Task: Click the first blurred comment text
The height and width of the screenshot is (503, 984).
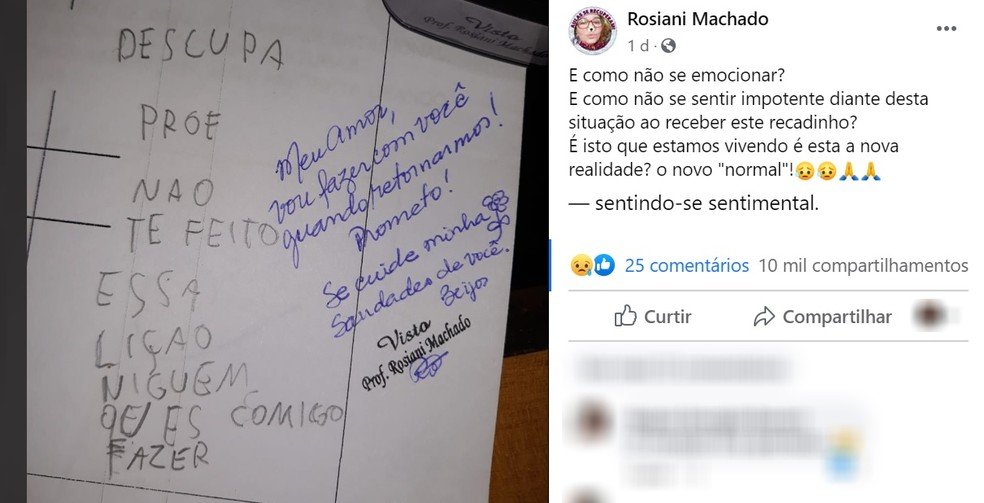Action: [x=684, y=369]
